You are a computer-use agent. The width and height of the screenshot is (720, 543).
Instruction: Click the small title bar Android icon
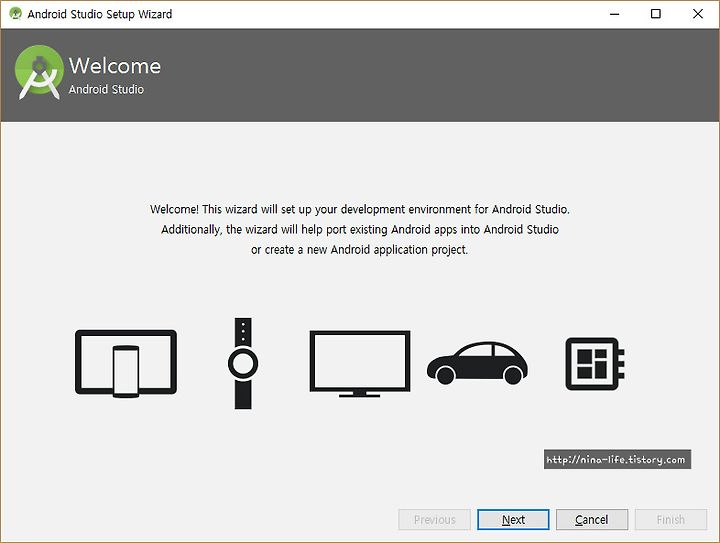coord(16,13)
